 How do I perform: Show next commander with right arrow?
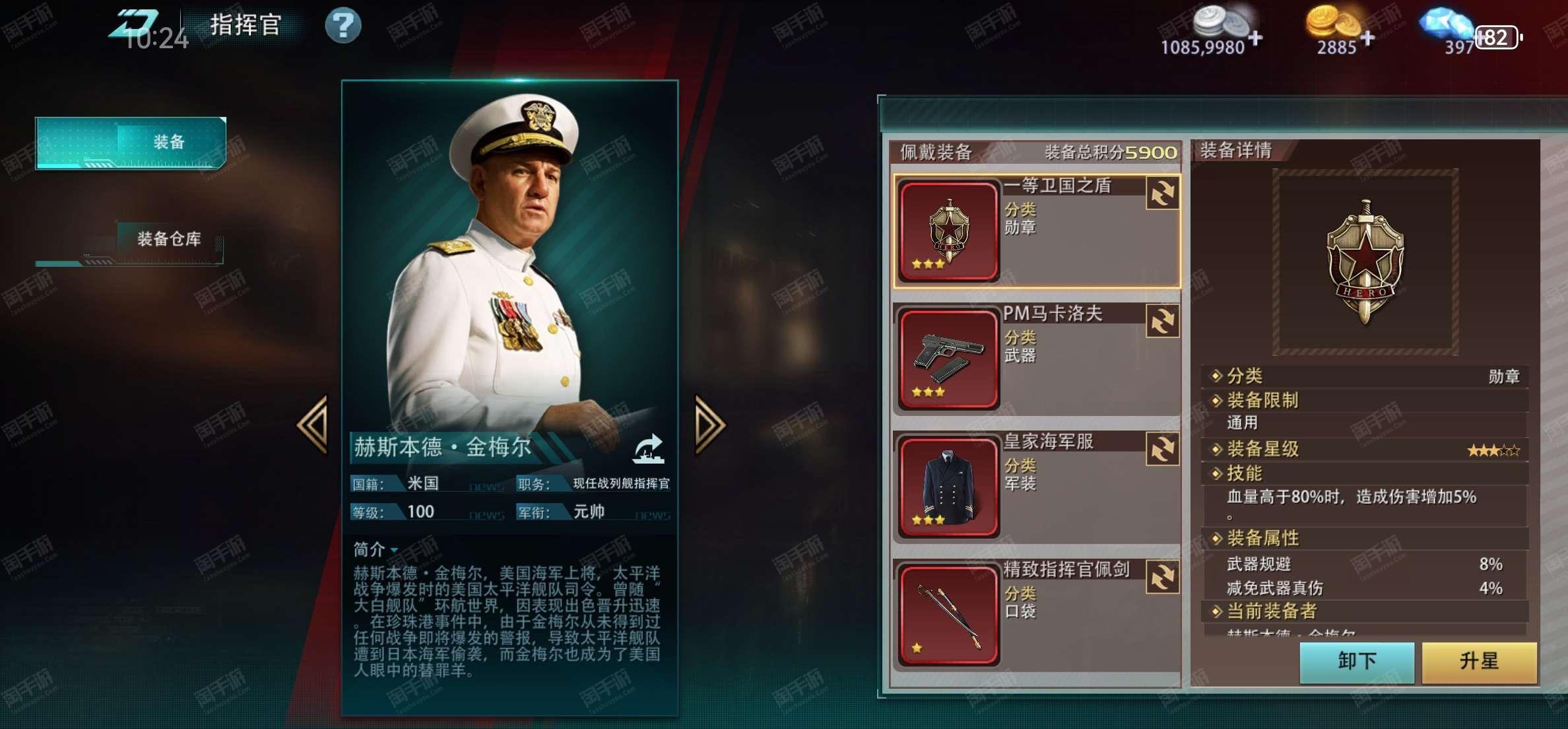point(710,425)
